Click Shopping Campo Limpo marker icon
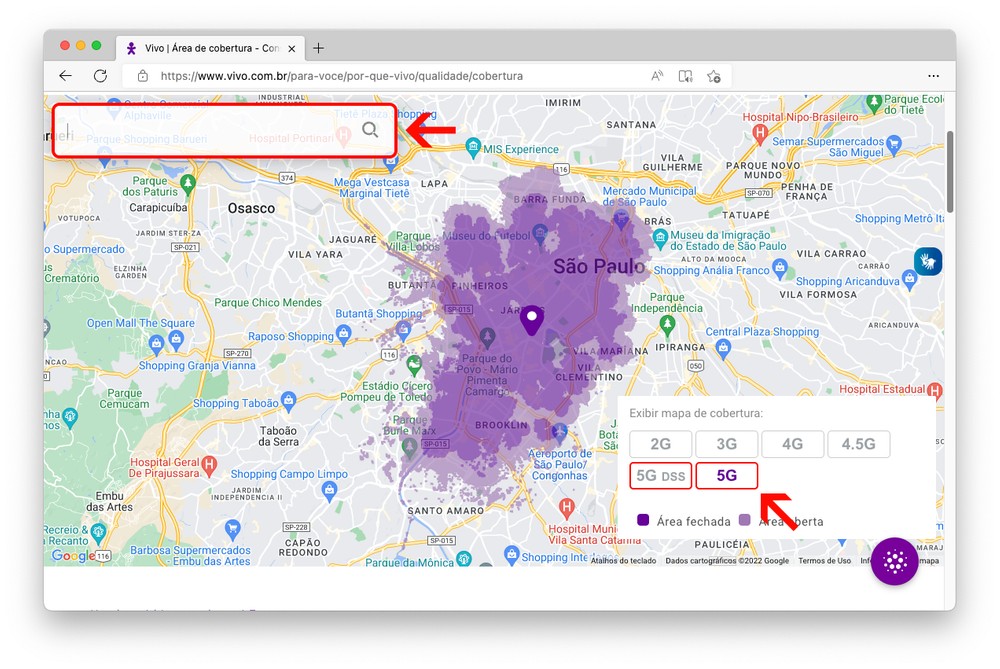 pyautogui.click(x=329, y=490)
